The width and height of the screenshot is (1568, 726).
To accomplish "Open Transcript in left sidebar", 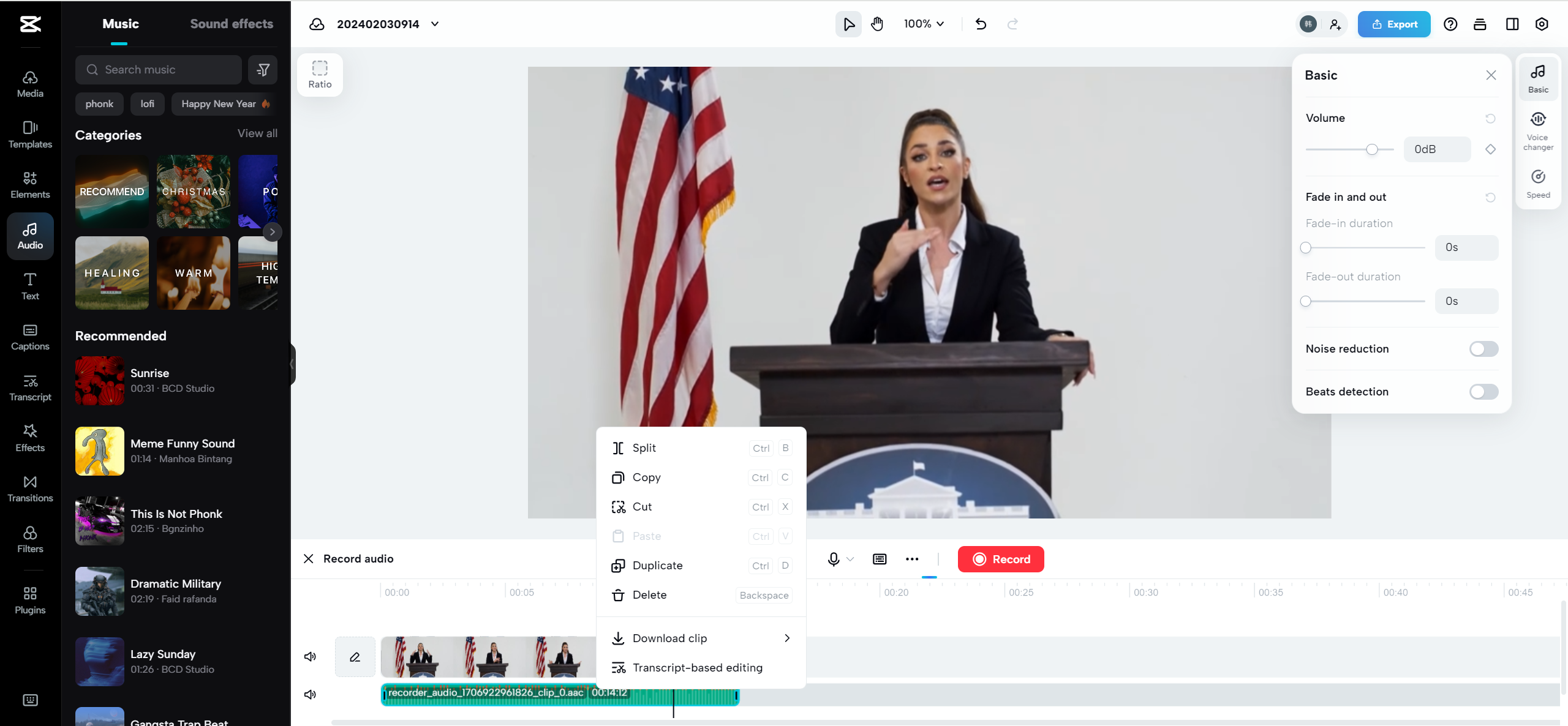I will coord(30,387).
